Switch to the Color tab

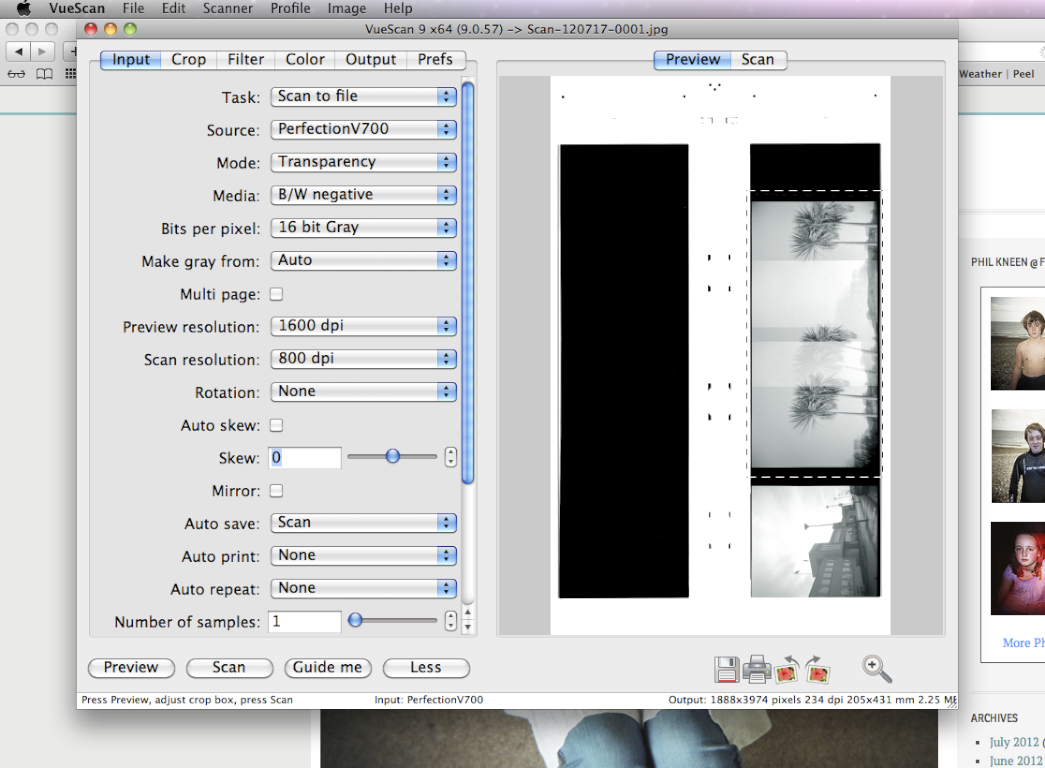pyautogui.click(x=305, y=60)
